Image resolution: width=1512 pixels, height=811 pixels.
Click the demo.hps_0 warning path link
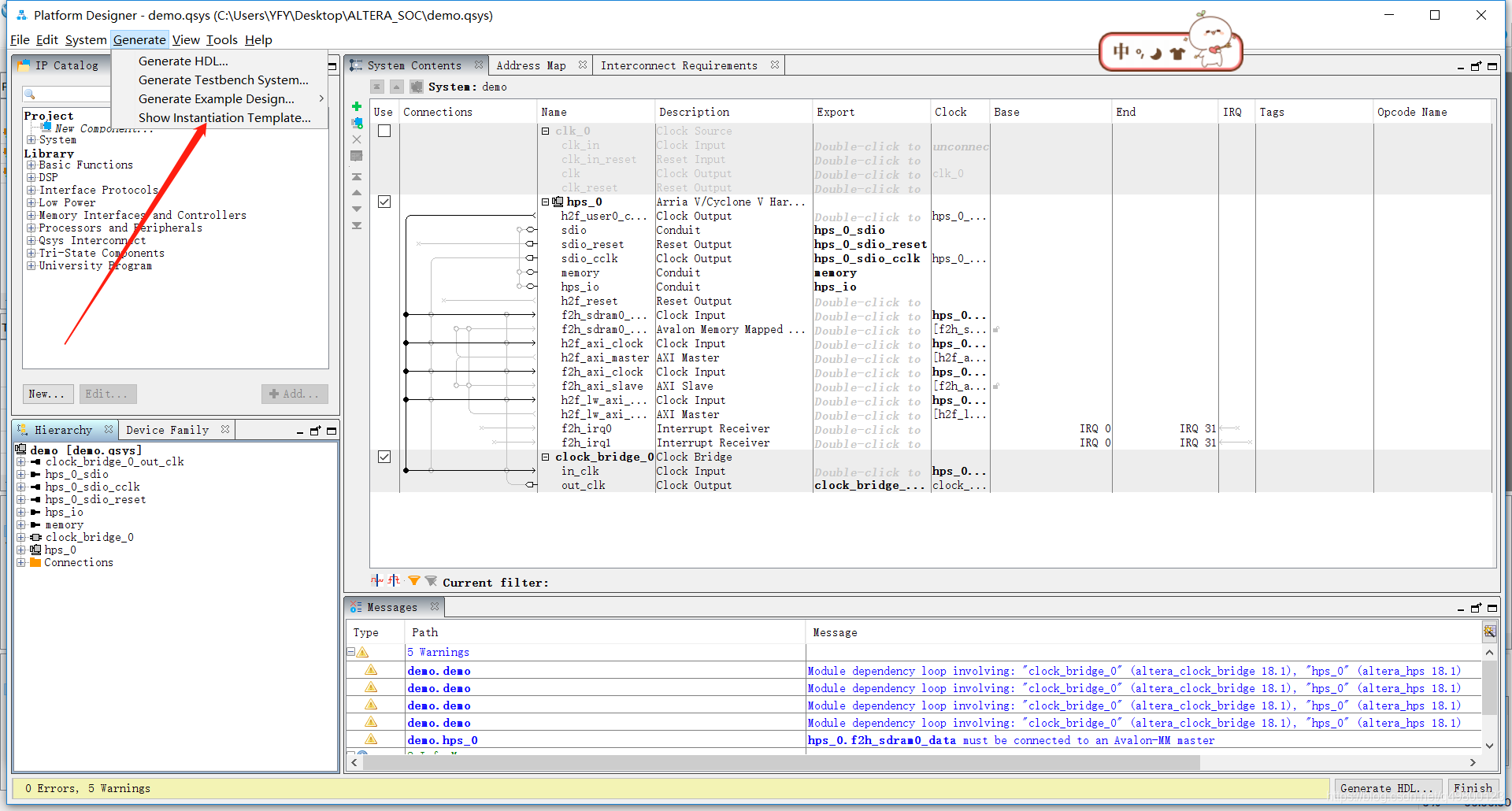443,740
